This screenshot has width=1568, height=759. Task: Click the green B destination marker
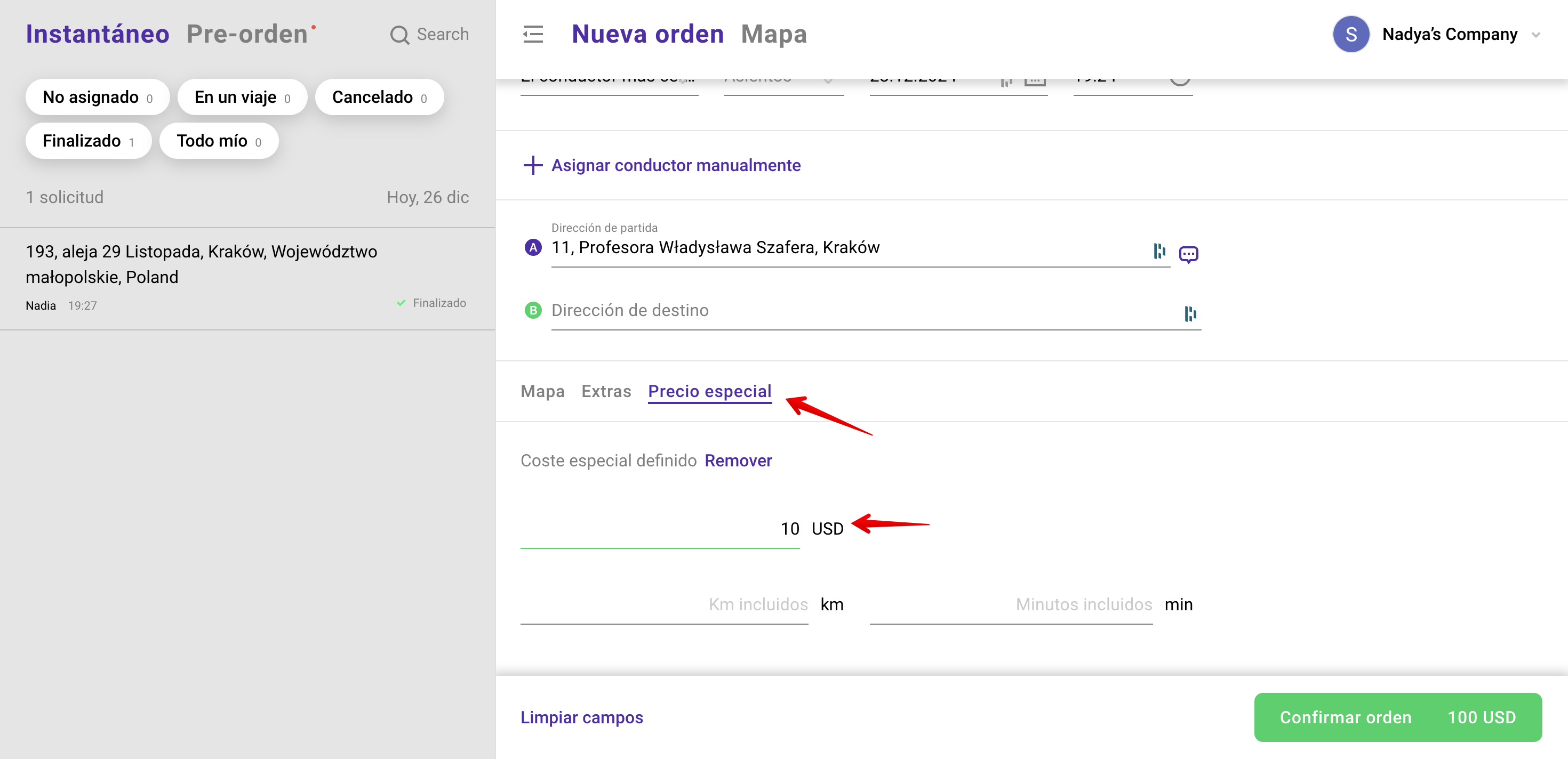tap(533, 310)
